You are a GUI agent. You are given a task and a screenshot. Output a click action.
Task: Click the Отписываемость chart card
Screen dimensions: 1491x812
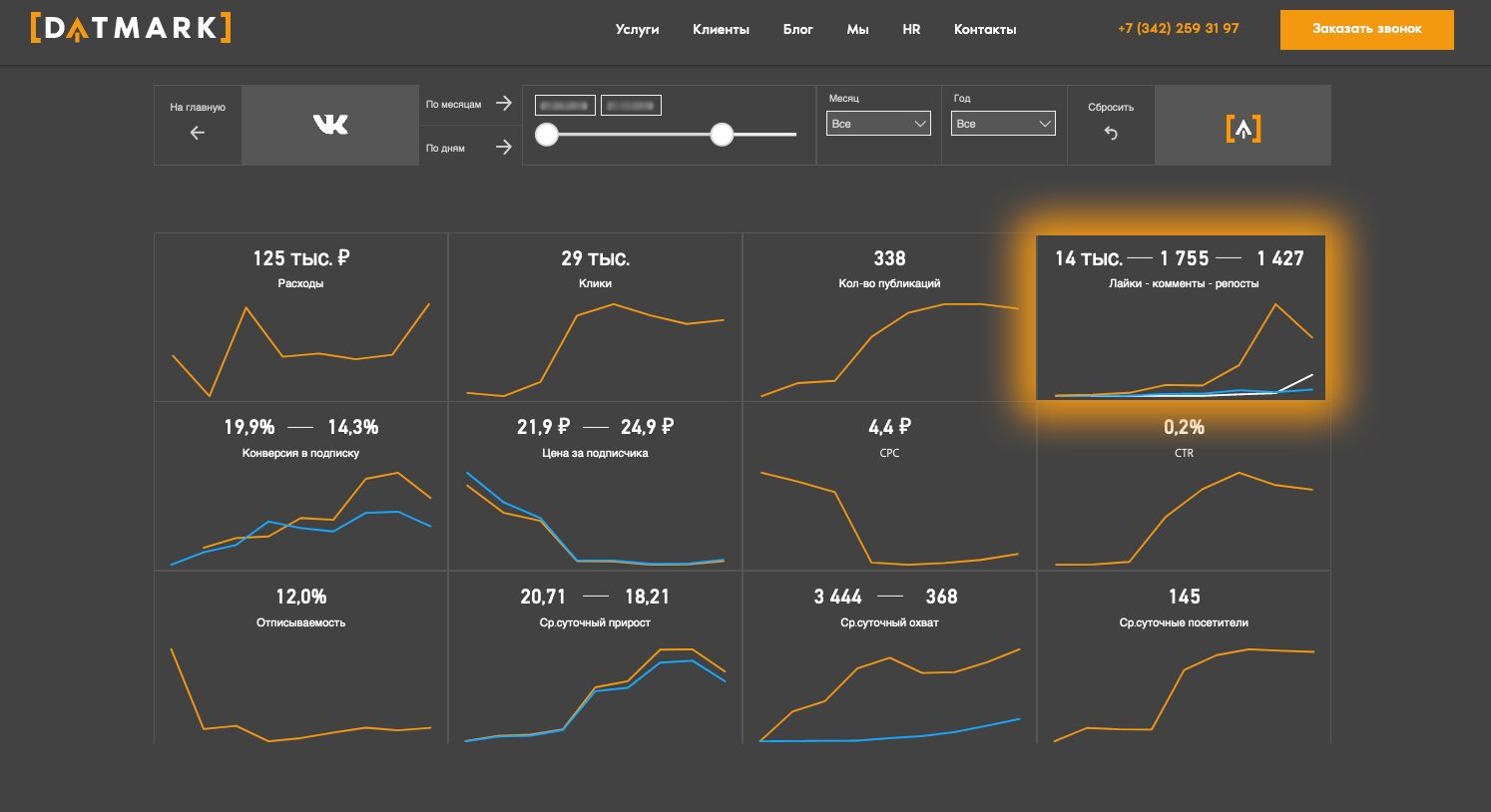300,657
